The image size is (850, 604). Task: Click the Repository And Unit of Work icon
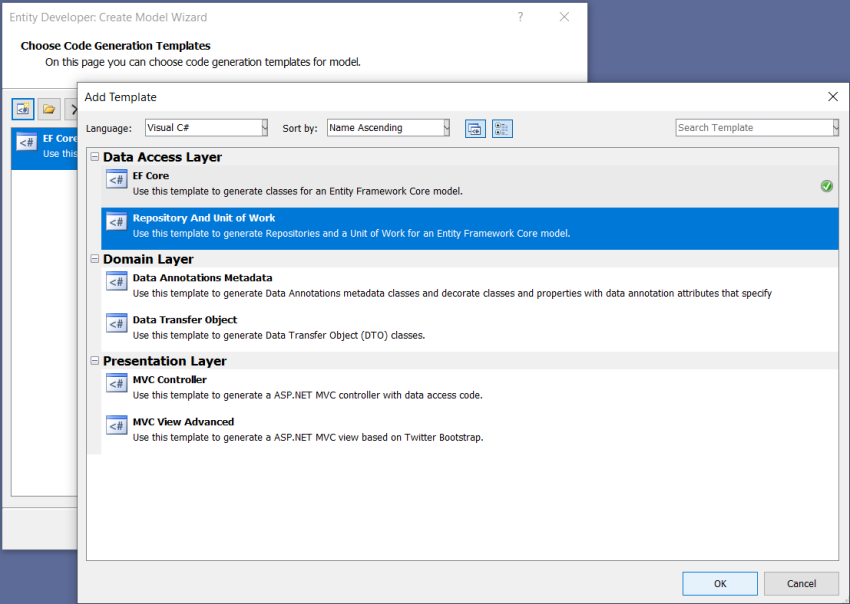[117, 222]
